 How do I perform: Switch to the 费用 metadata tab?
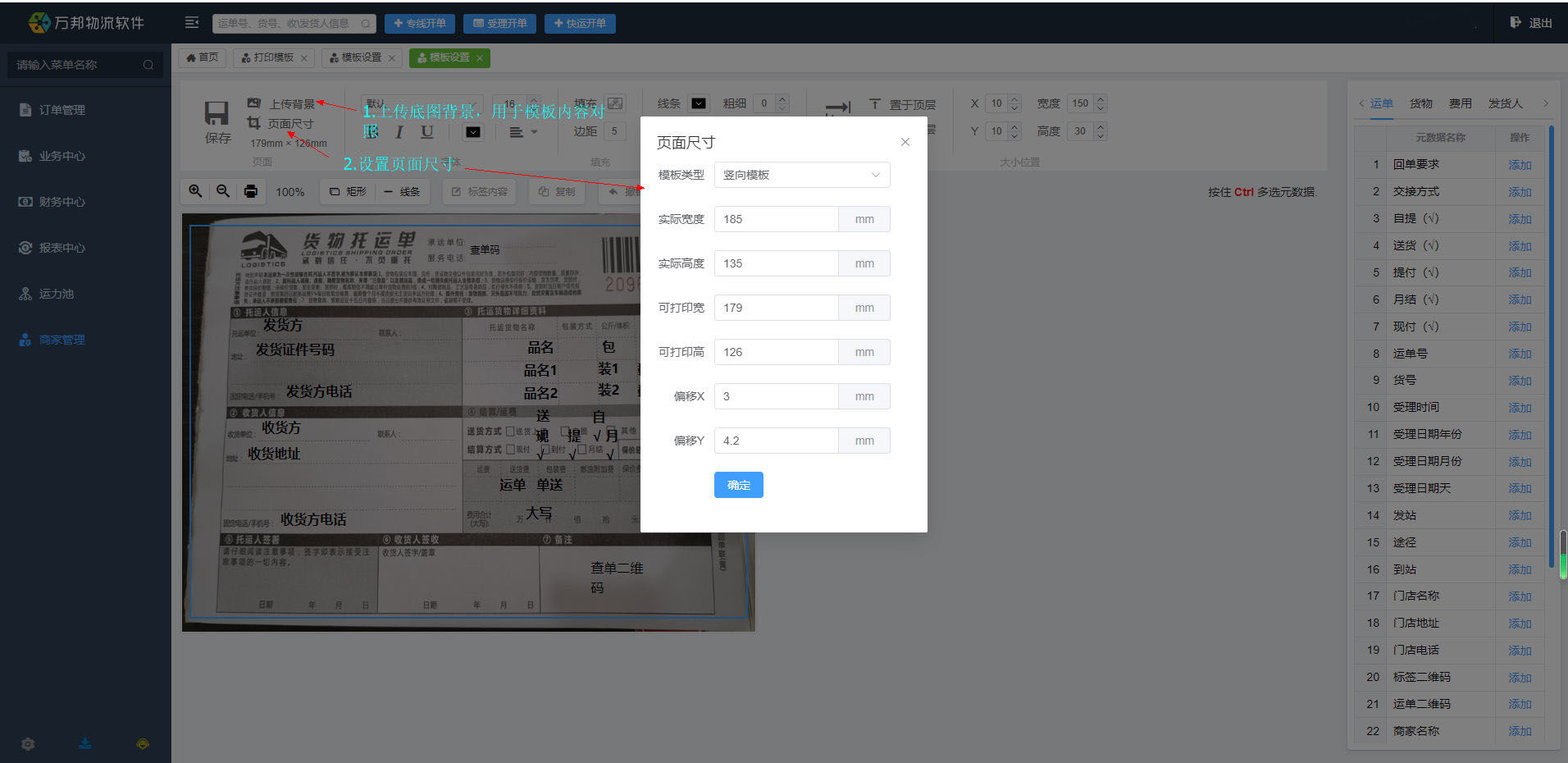(1461, 103)
